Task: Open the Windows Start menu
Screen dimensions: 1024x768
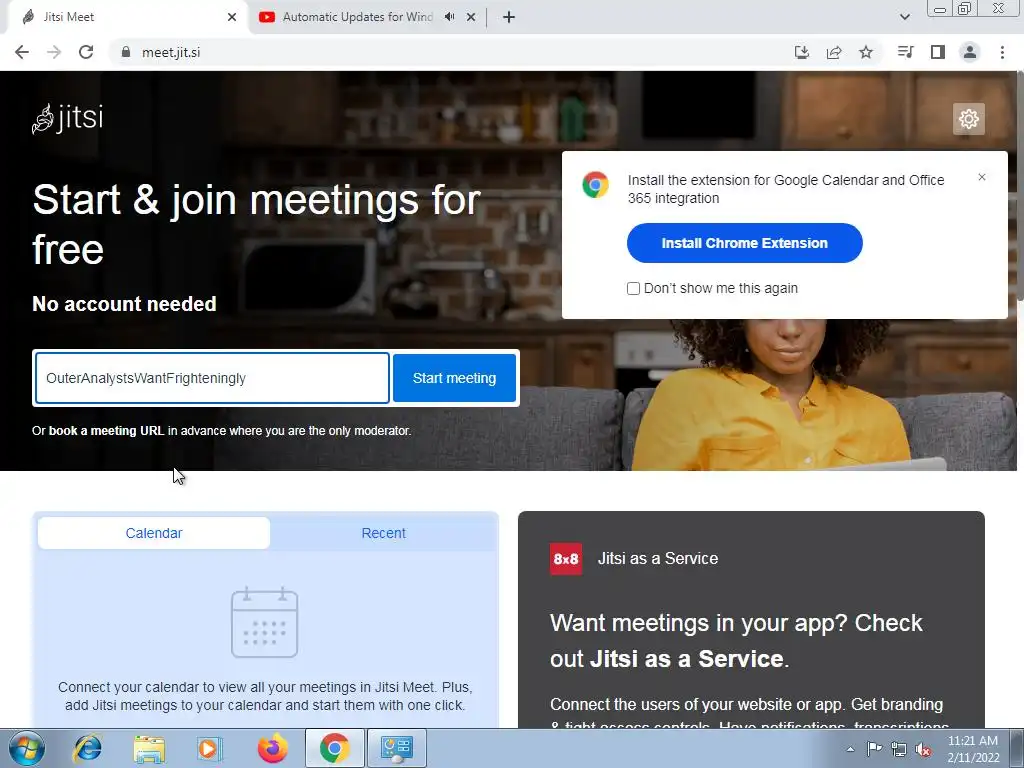Action: pyautogui.click(x=27, y=748)
